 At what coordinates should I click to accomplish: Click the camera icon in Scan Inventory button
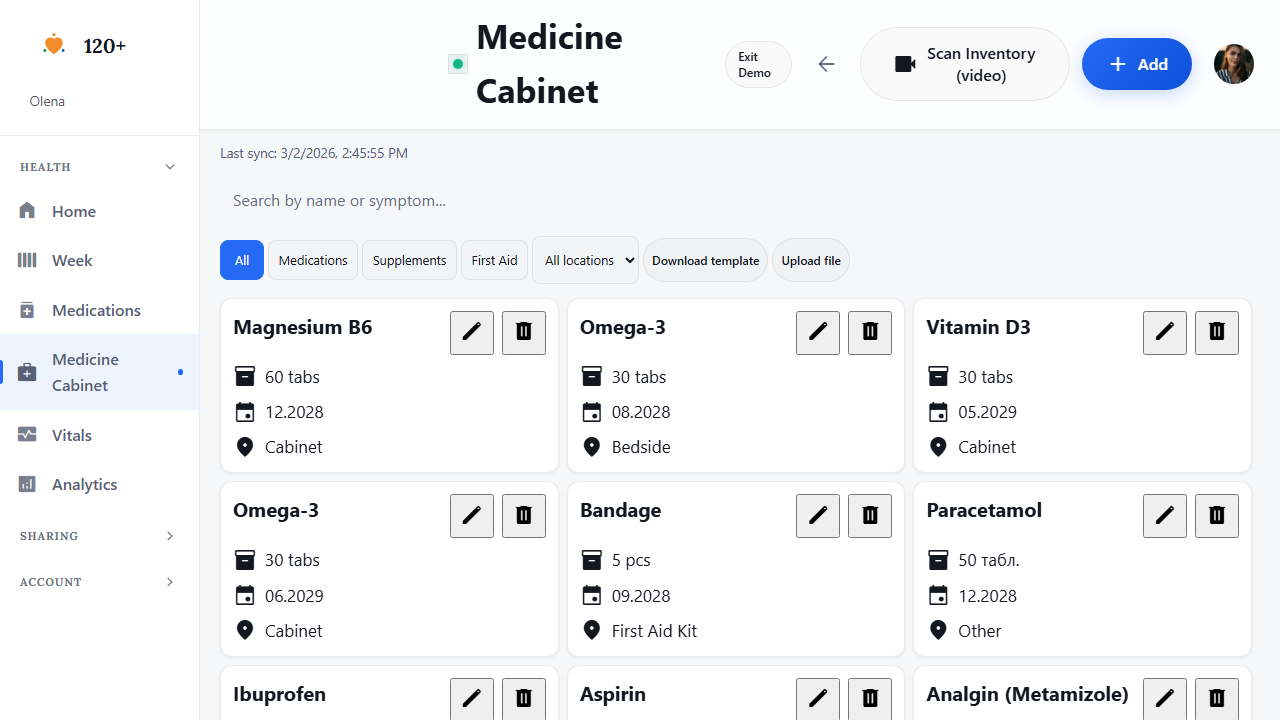tap(905, 63)
